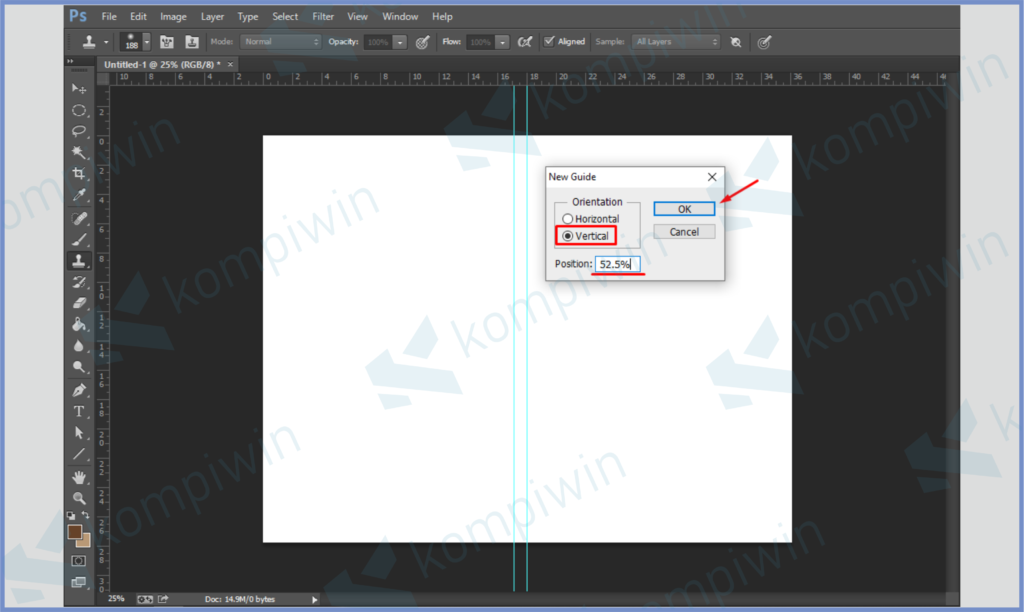Image resolution: width=1024 pixels, height=612 pixels.
Task: Select the Vertical orientation radio button
Action: 568,236
